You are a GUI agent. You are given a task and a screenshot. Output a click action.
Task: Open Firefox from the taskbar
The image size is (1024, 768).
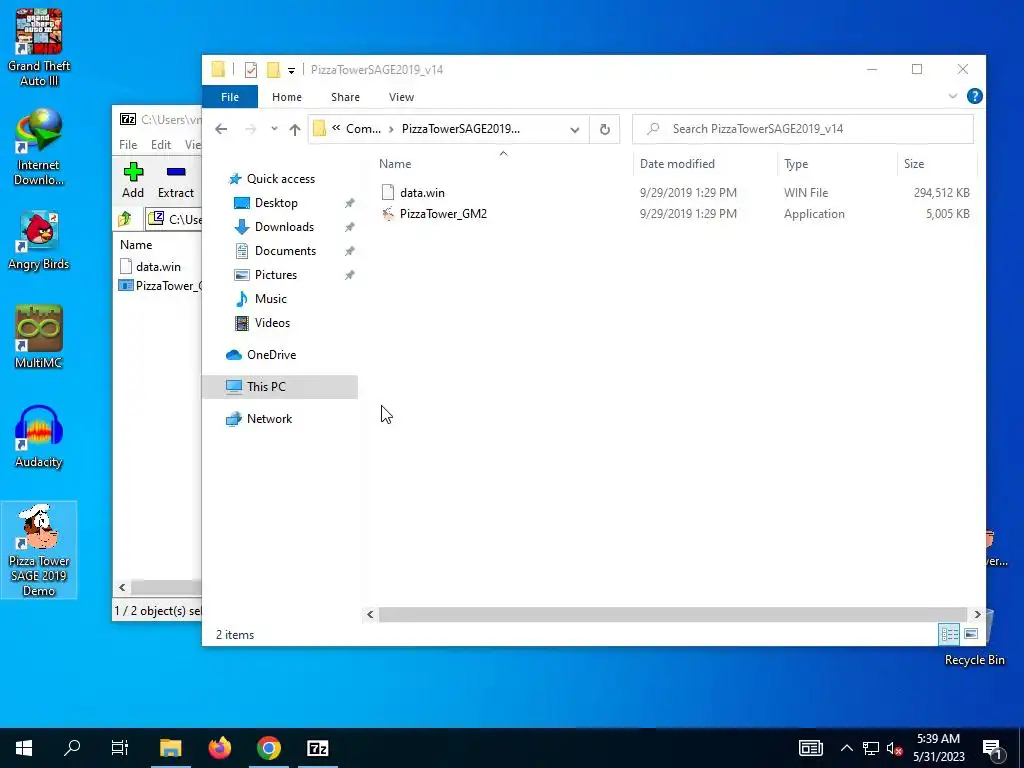click(x=219, y=748)
